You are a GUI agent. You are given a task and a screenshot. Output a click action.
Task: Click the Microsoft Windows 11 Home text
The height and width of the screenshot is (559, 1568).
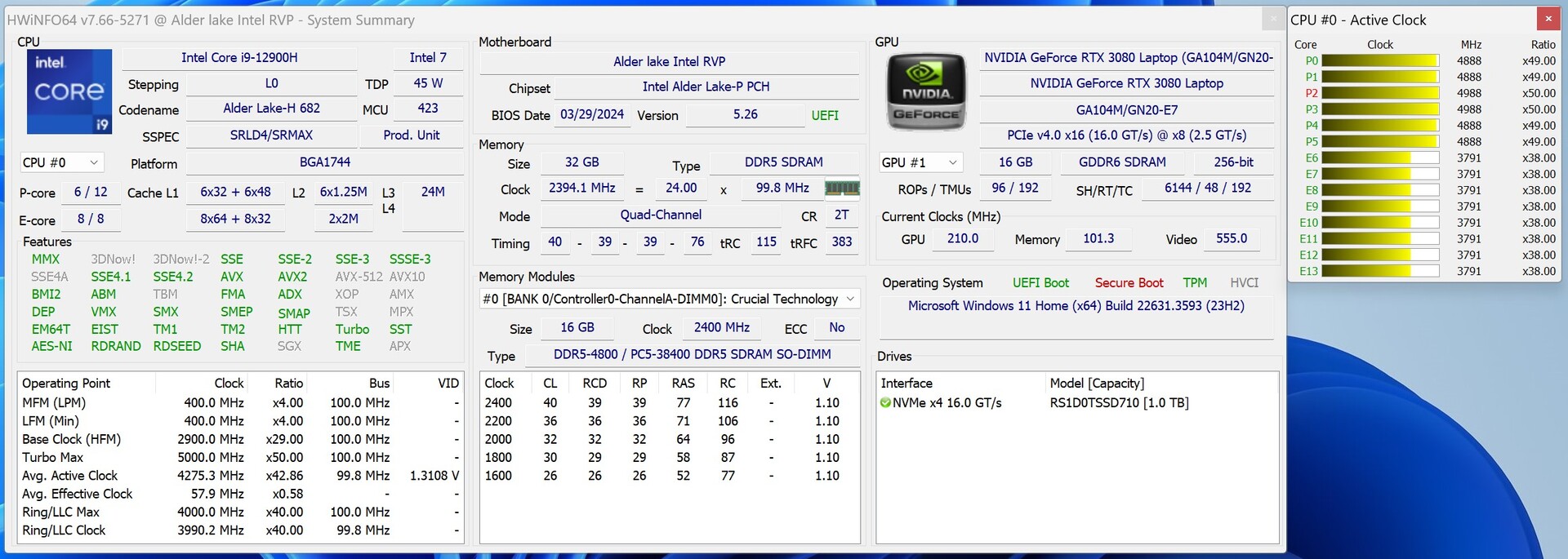tap(1076, 306)
